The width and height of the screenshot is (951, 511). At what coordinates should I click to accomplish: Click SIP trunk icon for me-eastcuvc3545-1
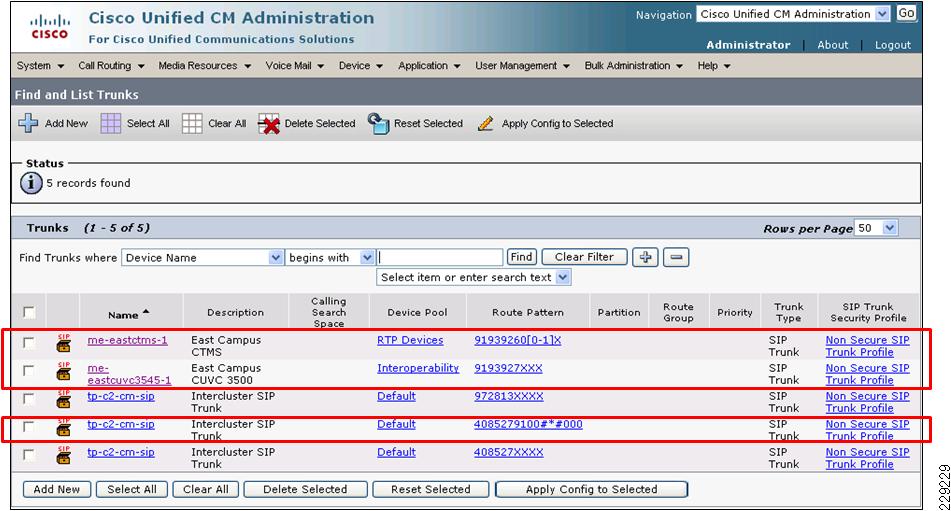coord(64,370)
